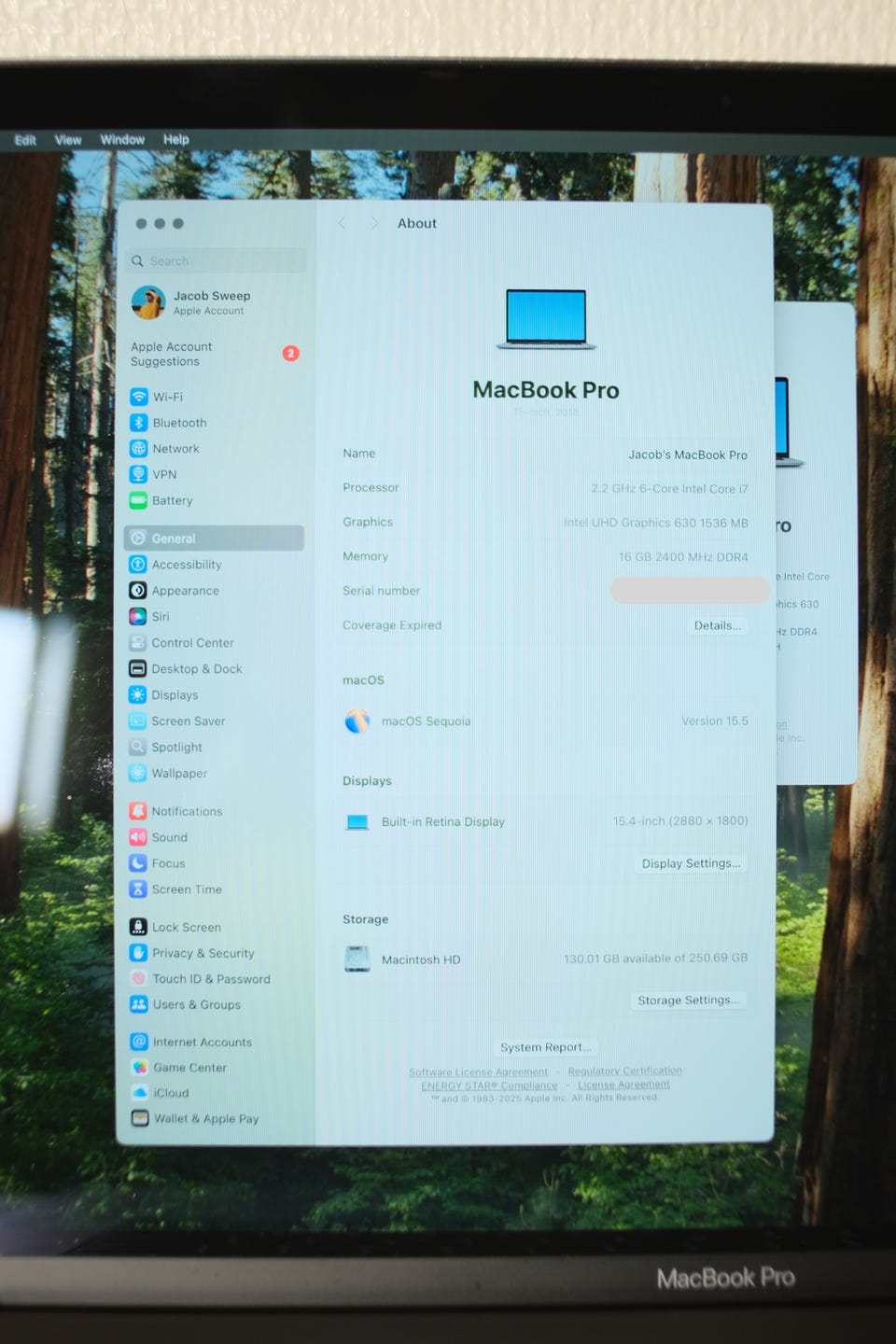
Task: Open Apple Account Suggestions item
Action: [214, 354]
